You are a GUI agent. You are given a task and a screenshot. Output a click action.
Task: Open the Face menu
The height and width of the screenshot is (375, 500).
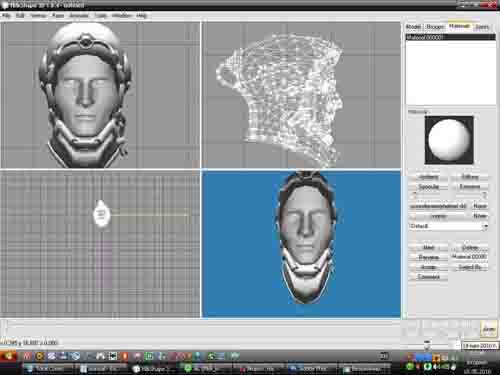(x=58, y=16)
